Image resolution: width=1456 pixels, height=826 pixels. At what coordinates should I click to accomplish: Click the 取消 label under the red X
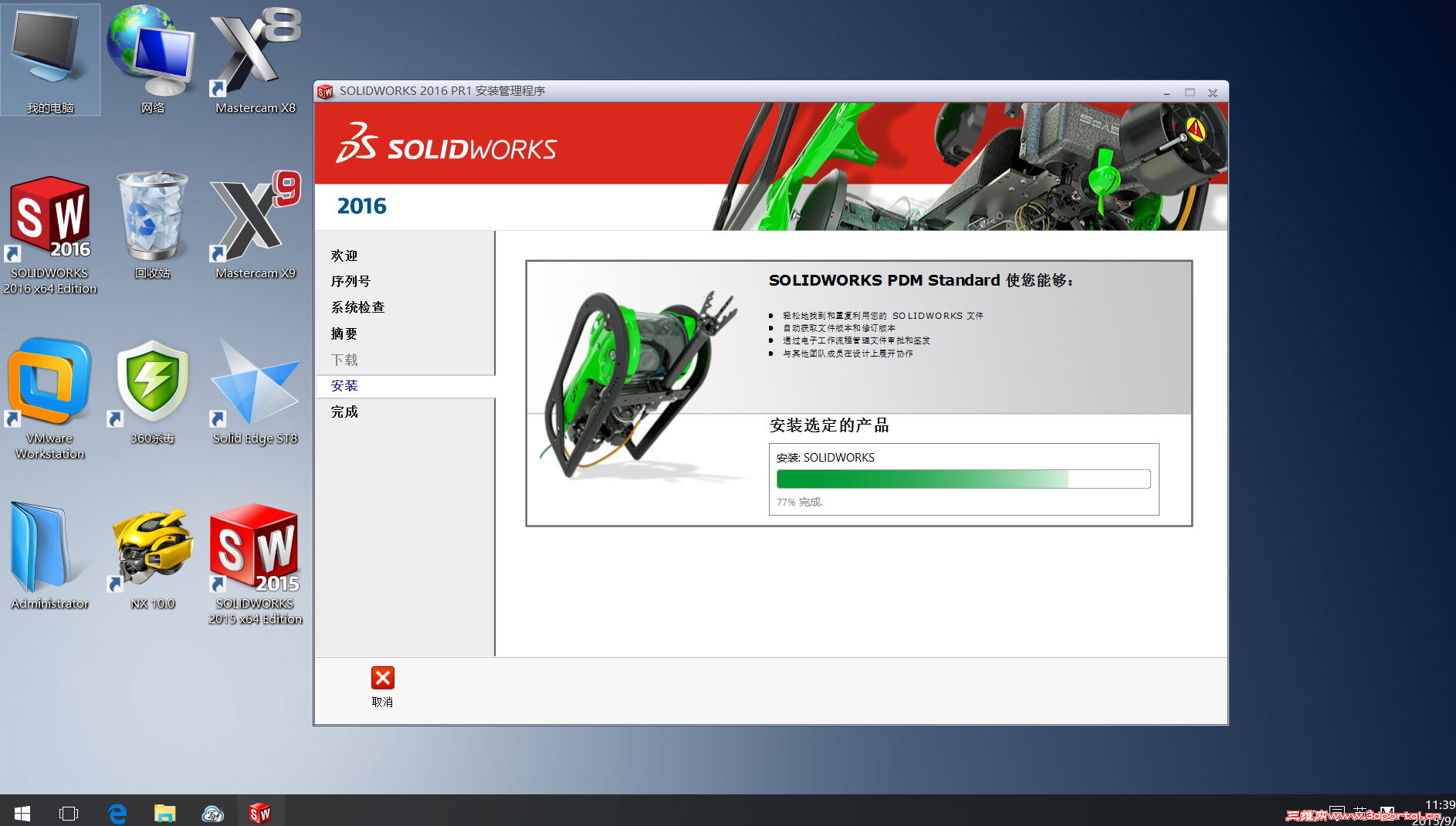point(382,702)
